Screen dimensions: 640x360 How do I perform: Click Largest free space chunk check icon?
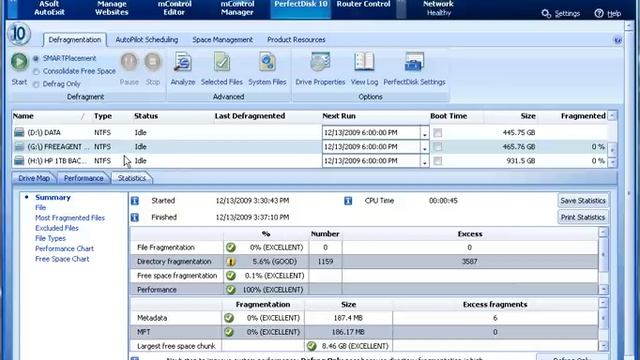[x=311, y=346]
